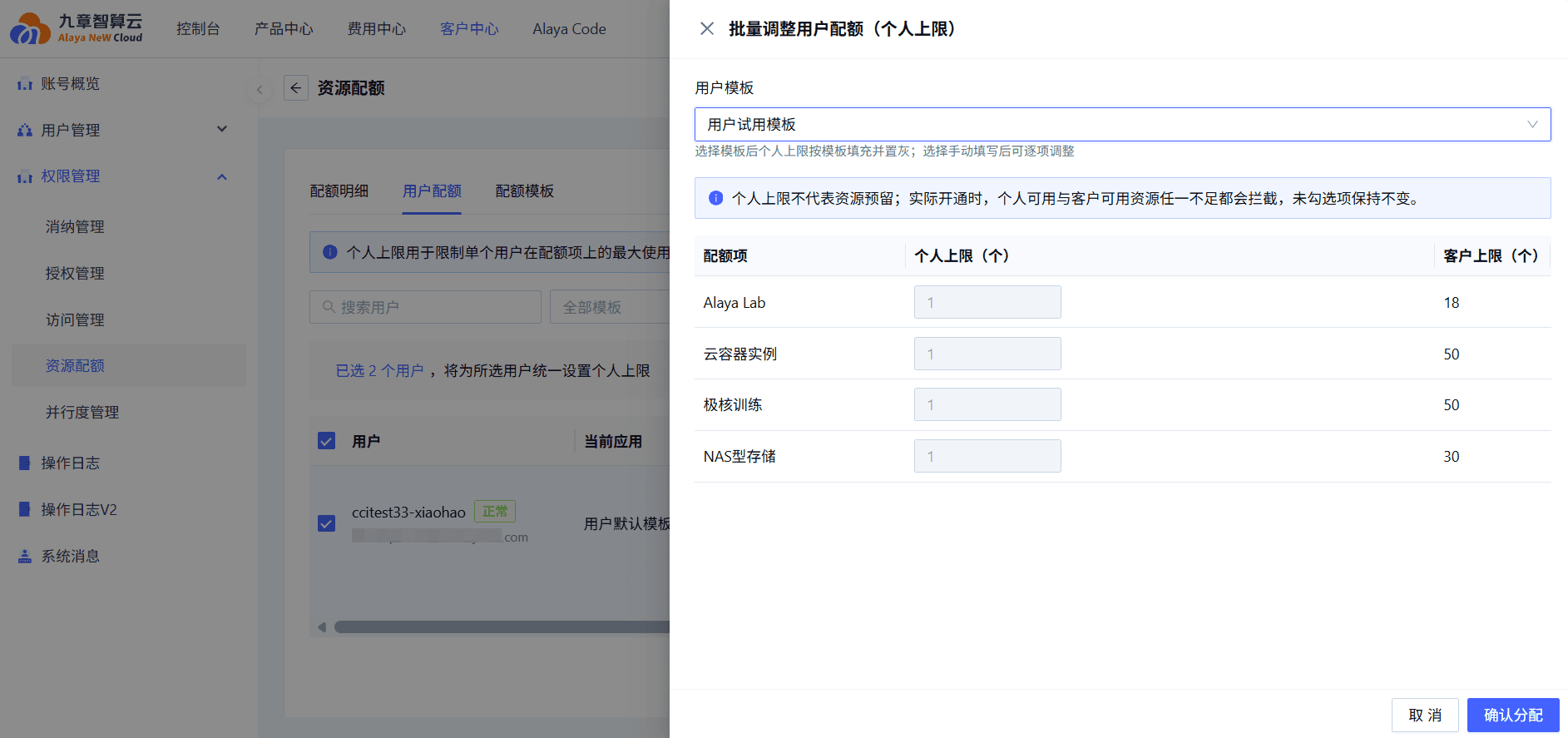The width and height of the screenshot is (1568, 738).
Task: Click the Alaya Lab personal limit field
Action: tap(987, 302)
